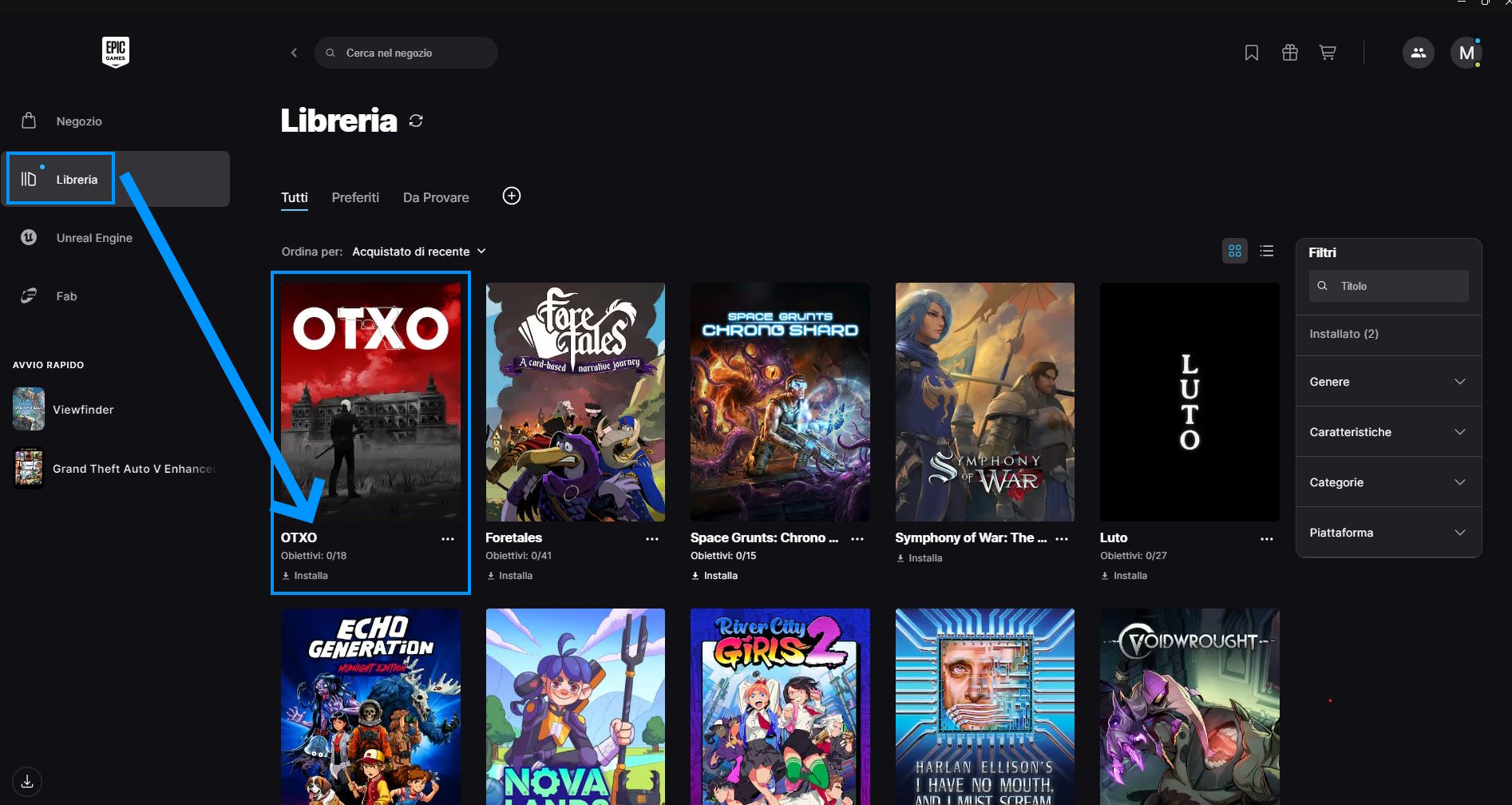The width and height of the screenshot is (1512, 805).
Task: Open the Nova Lands cover
Action: pos(576,707)
